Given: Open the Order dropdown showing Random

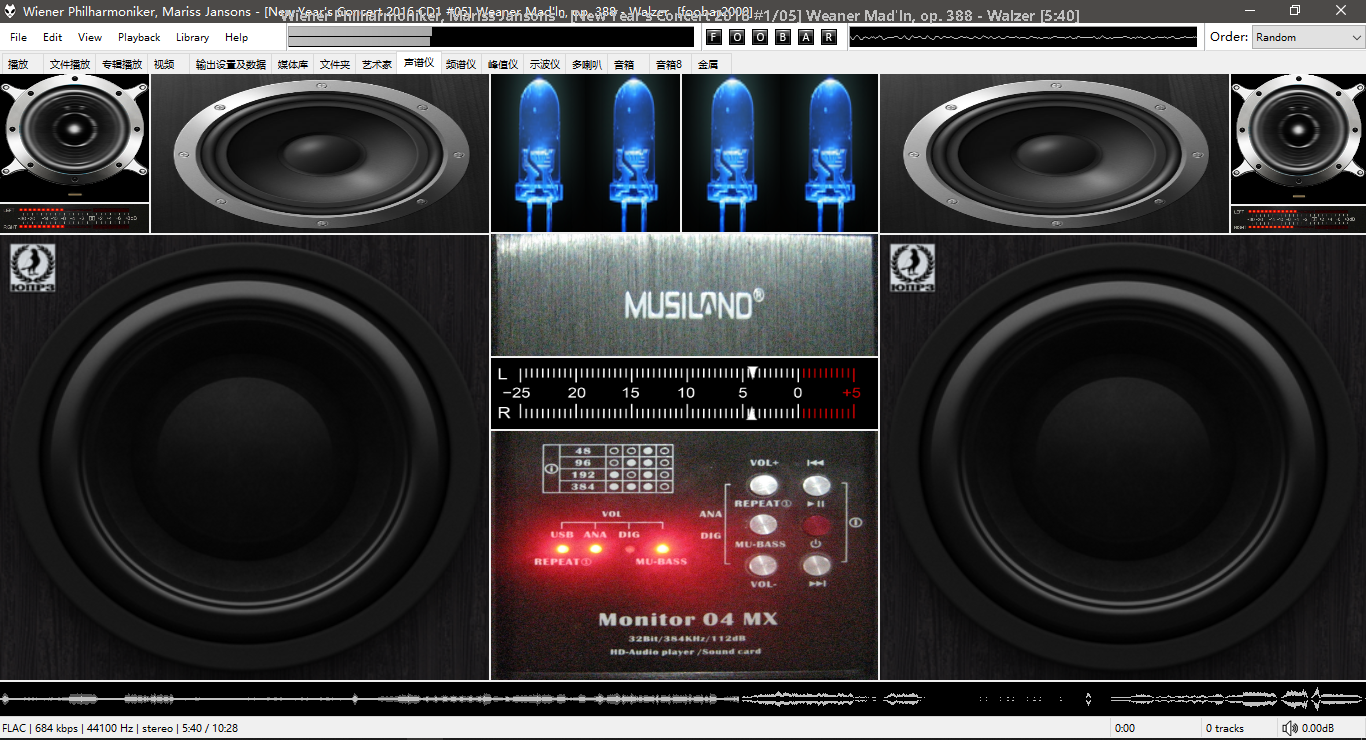Looking at the screenshot, I should pos(1307,37).
